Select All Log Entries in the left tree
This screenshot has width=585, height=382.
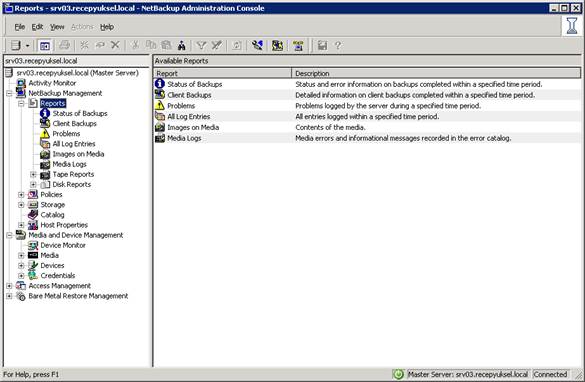(x=73, y=144)
